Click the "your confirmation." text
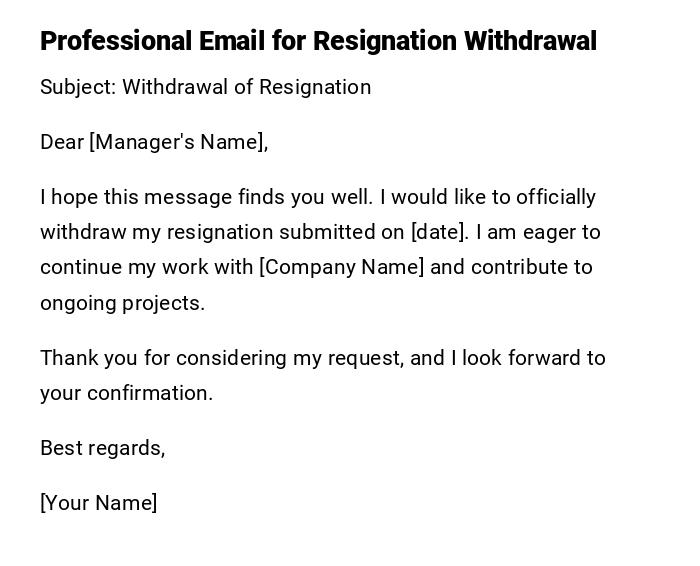 click(x=126, y=393)
